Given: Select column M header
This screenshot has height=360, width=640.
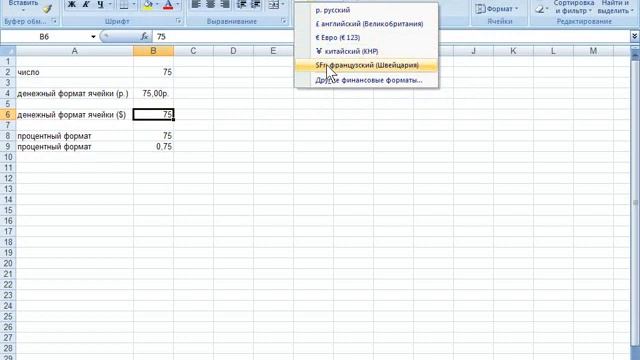Looking at the screenshot, I should [x=593, y=51].
